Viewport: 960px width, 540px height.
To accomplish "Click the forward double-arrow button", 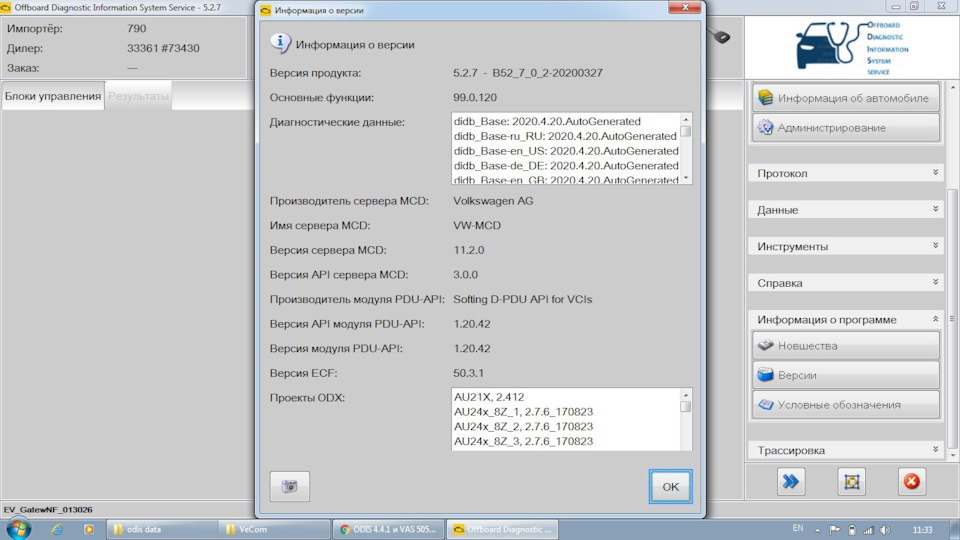I will point(791,482).
